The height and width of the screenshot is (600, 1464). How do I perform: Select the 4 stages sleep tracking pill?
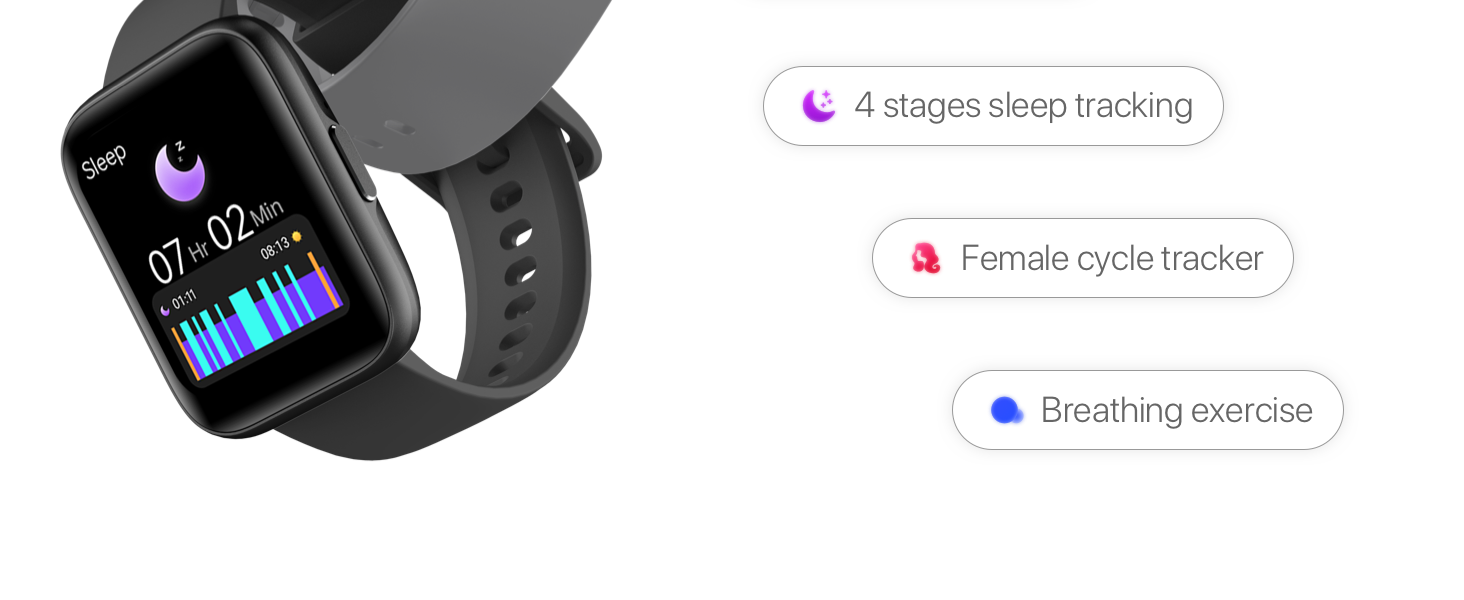(x=993, y=106)
